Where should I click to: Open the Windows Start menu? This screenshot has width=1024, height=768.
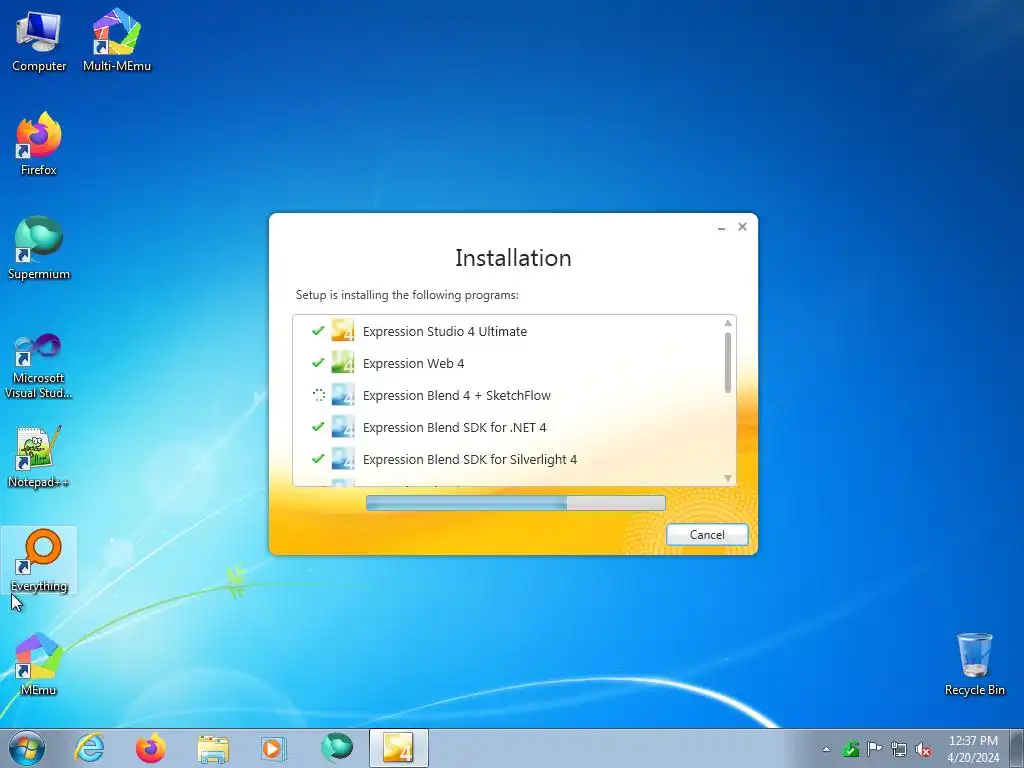27,748
